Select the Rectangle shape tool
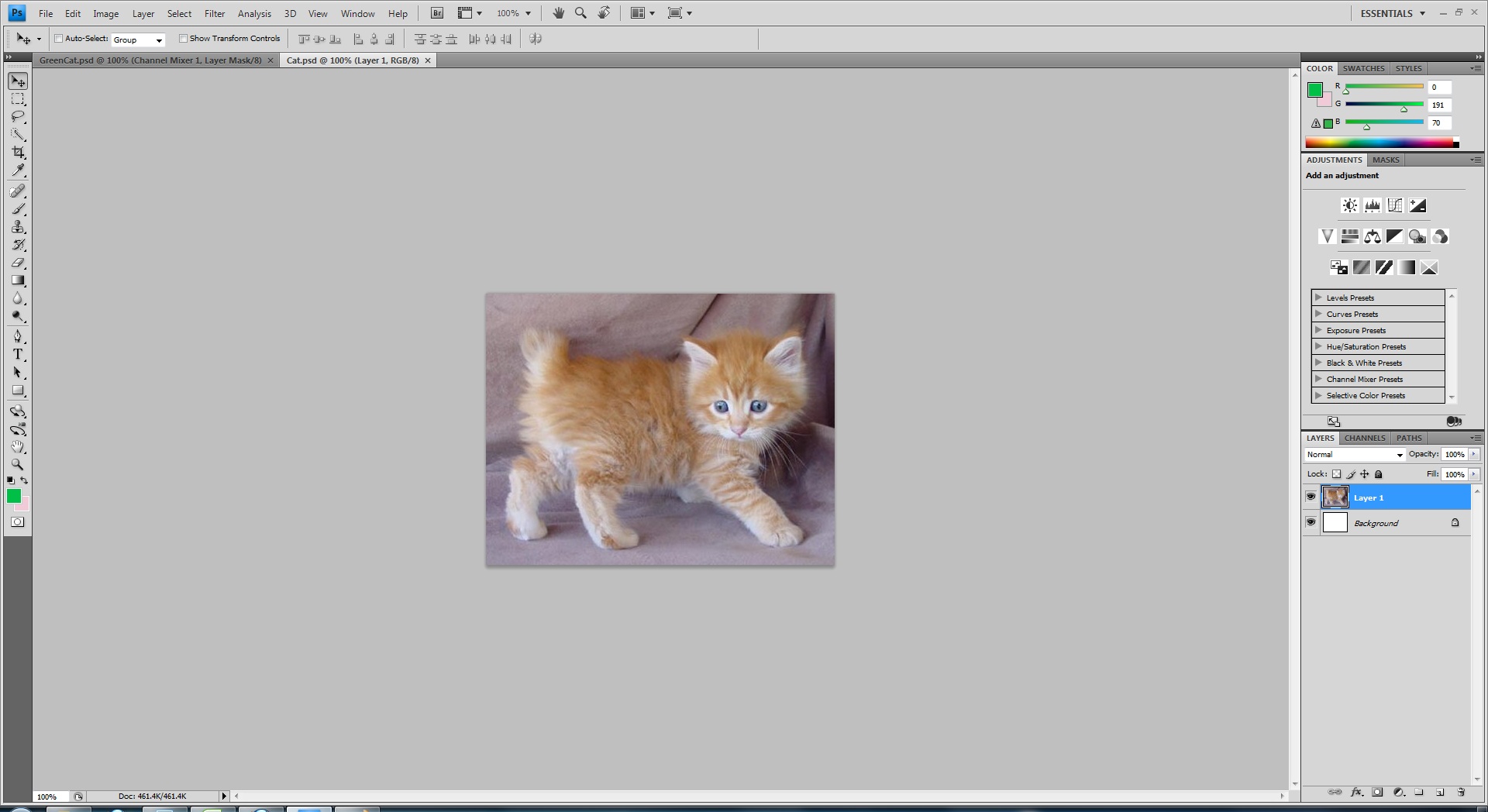This screenshot has width=1488, height=812. point(18,391)
